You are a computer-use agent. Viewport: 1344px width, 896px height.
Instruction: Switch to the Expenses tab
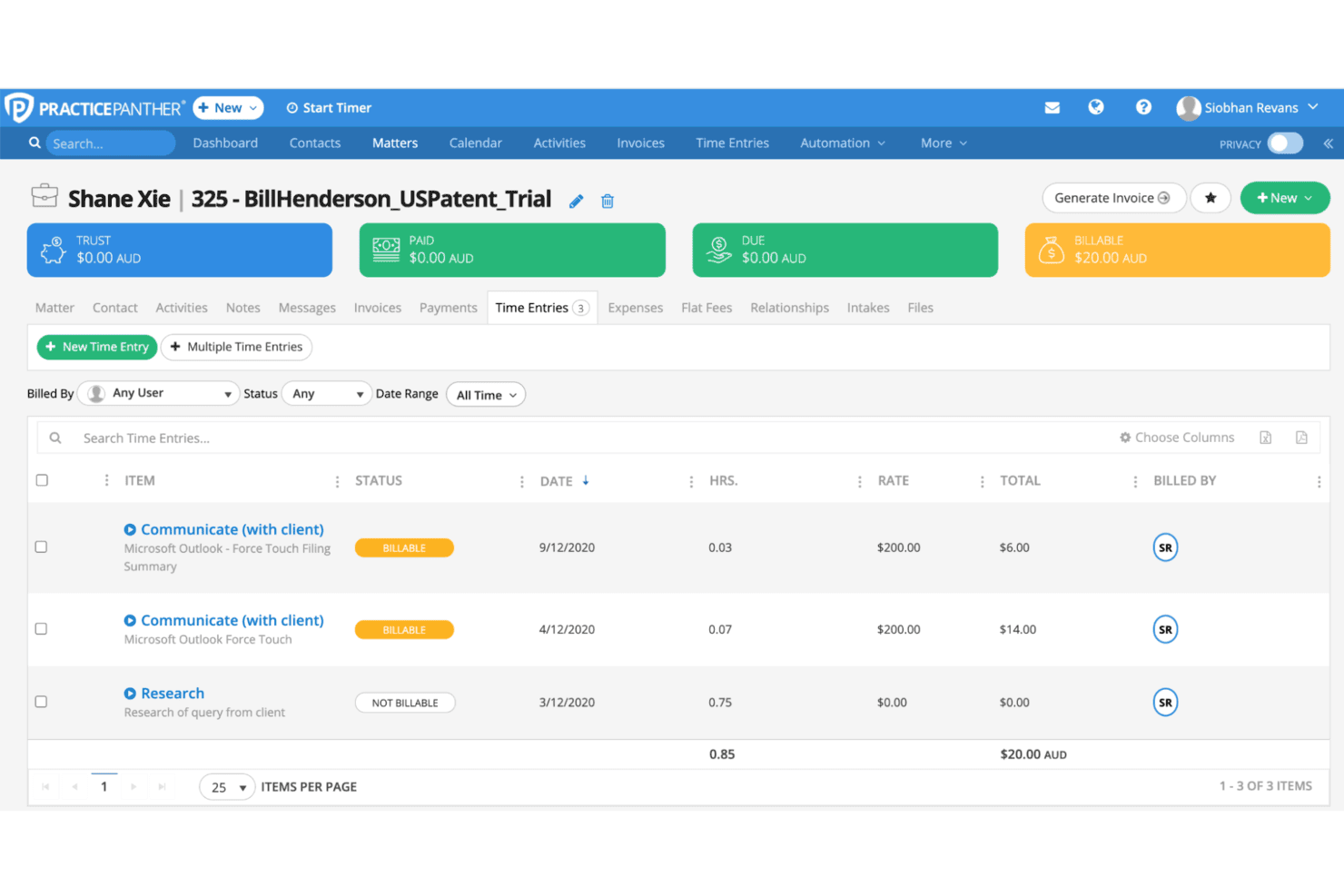(636, 308)
